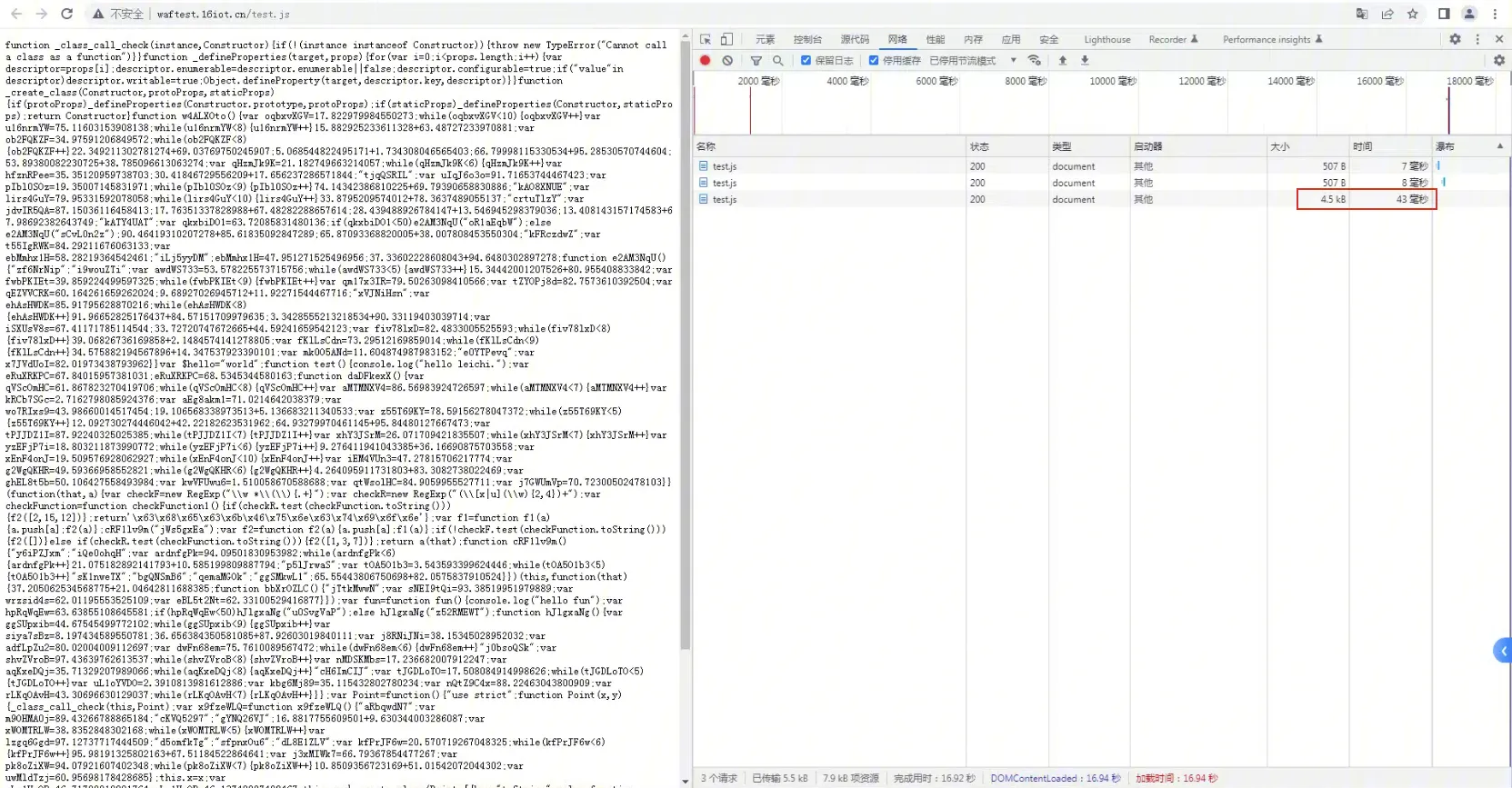Clear the network log
1512x788 pixels.
(x=727, y=61)
